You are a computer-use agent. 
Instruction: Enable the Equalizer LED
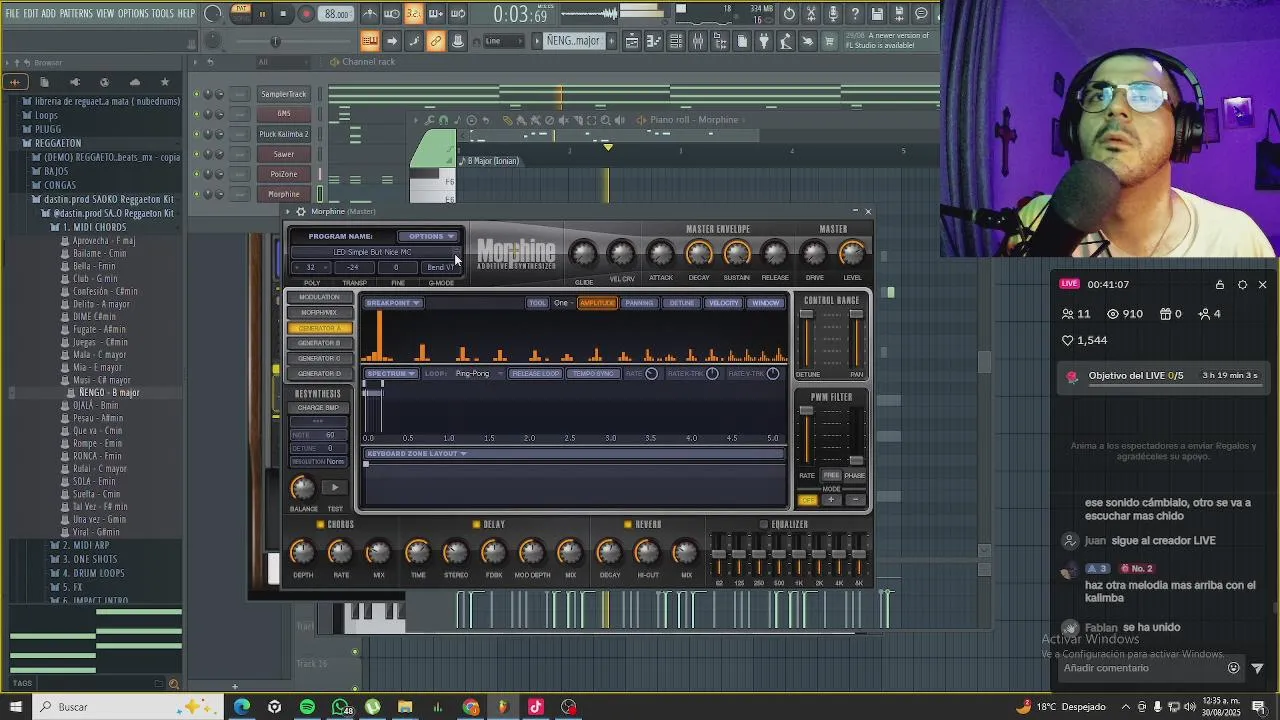[x=764, y=524]
